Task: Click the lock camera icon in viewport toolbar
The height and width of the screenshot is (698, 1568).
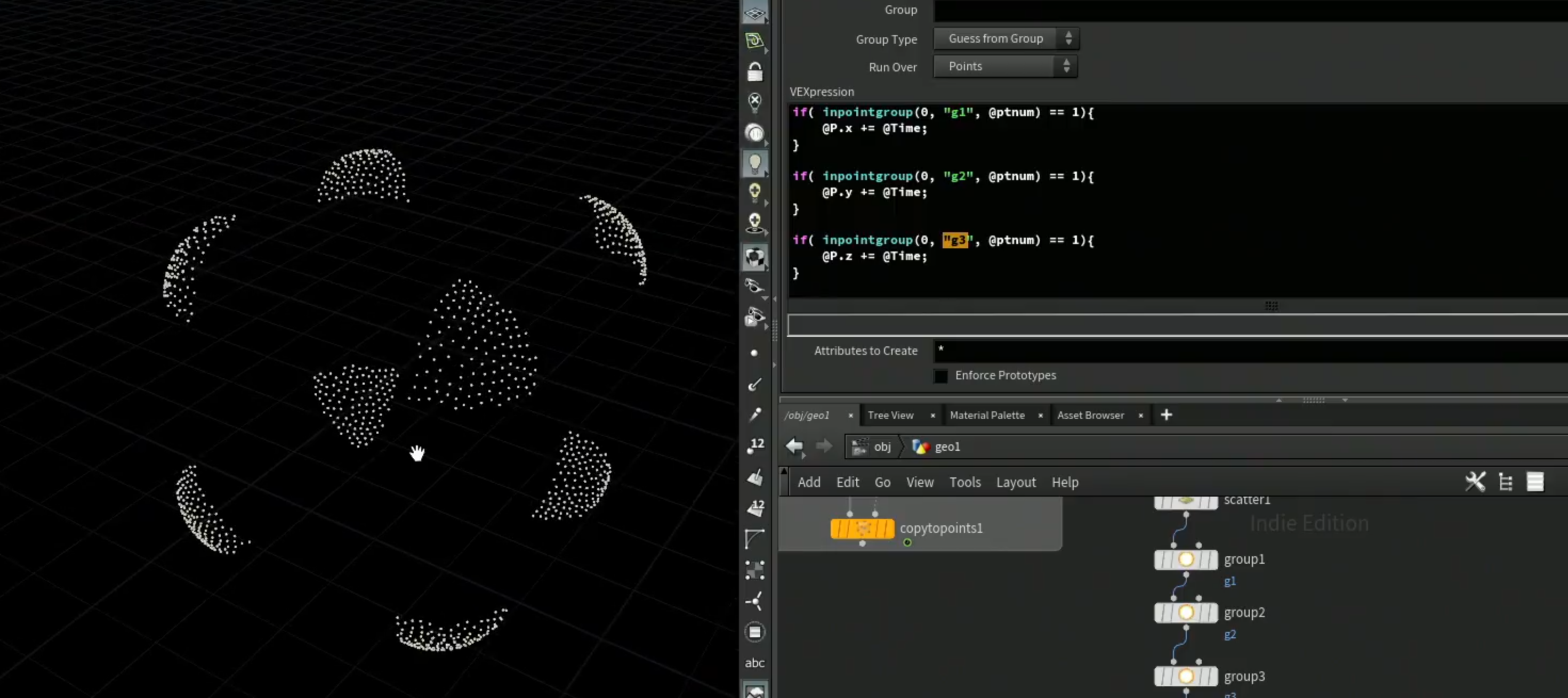Action: 755,71
